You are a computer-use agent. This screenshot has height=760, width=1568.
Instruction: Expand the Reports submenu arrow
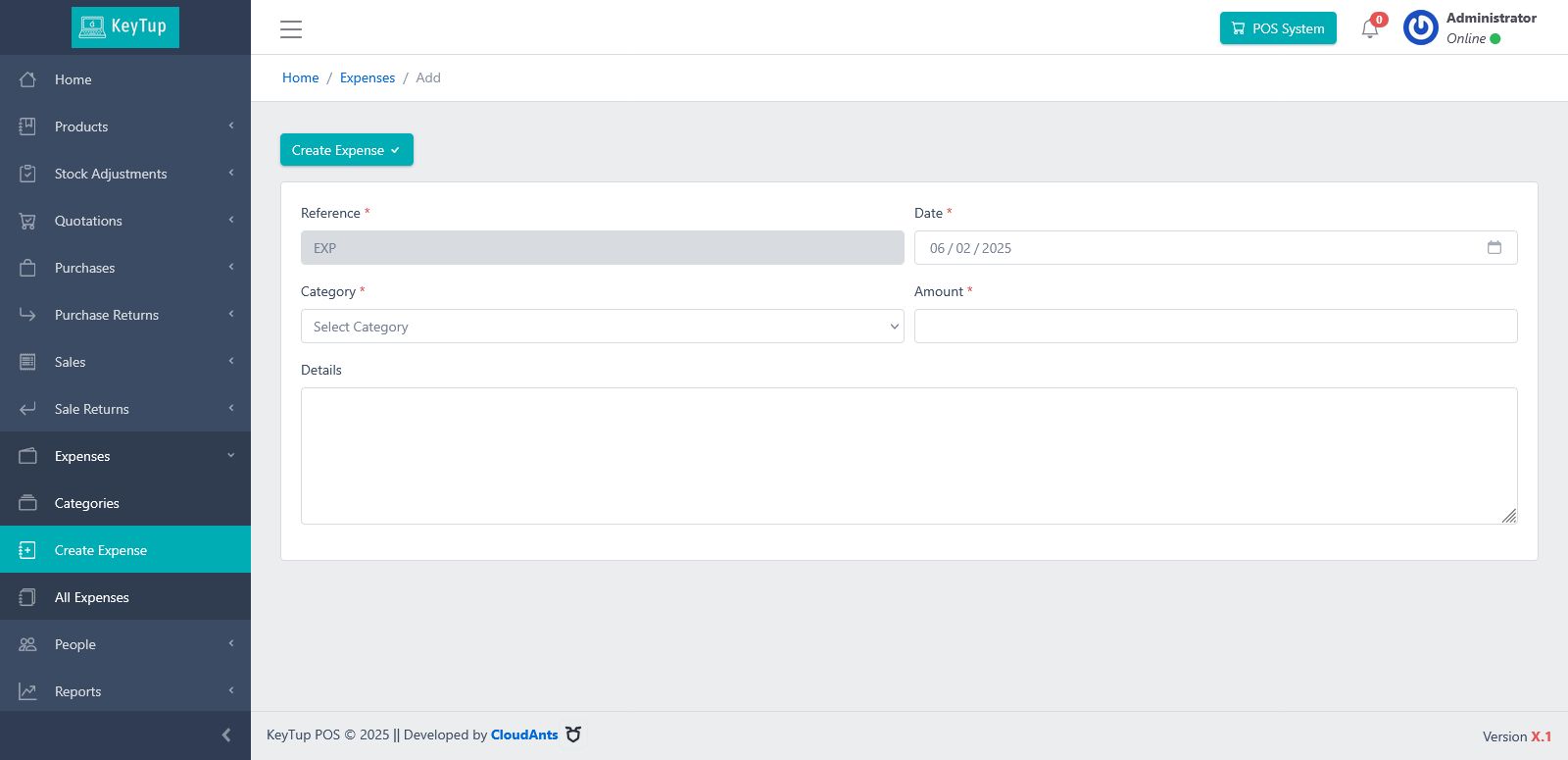click(x=231, y=690)
